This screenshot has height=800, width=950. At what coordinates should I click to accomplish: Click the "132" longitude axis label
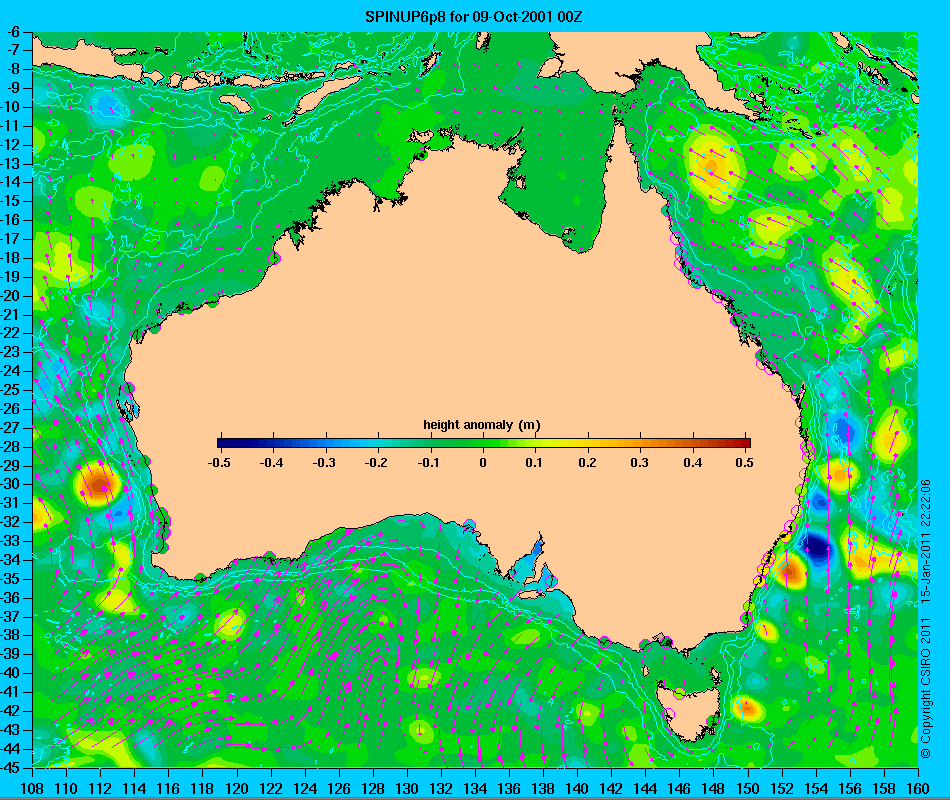pyautogui.click(x=441, y=788)
